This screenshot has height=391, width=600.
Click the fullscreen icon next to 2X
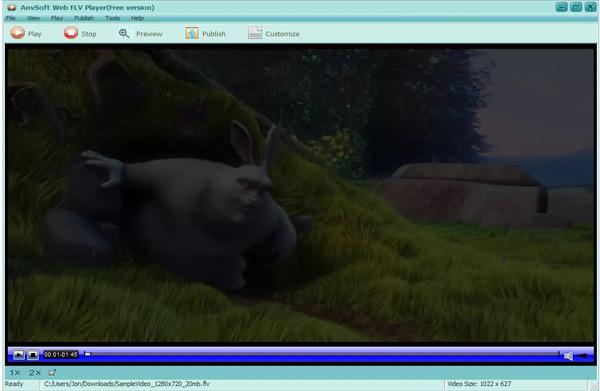(x=52, y=373)
